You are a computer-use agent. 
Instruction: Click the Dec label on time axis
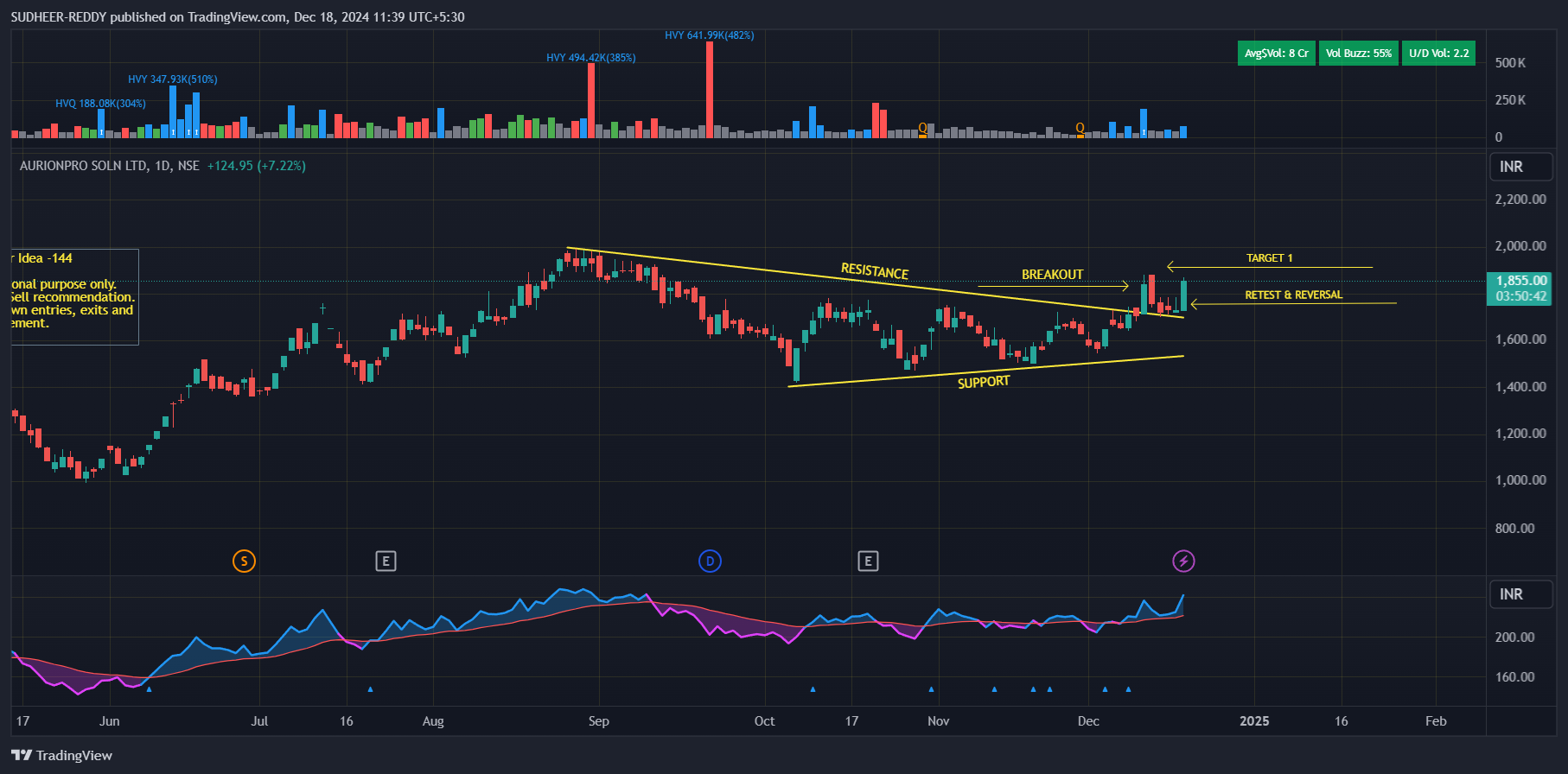1088,721
